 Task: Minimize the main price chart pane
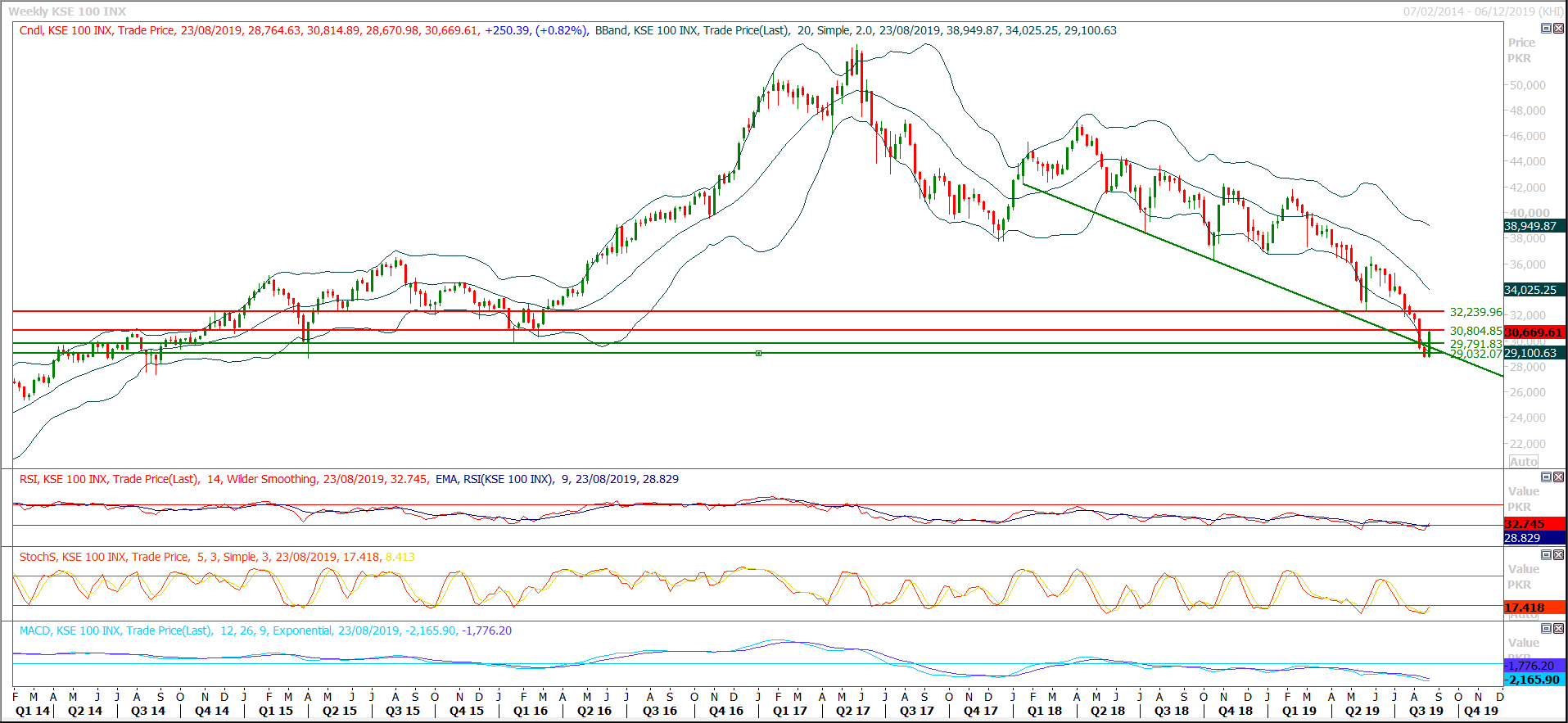click(1546, 29)
